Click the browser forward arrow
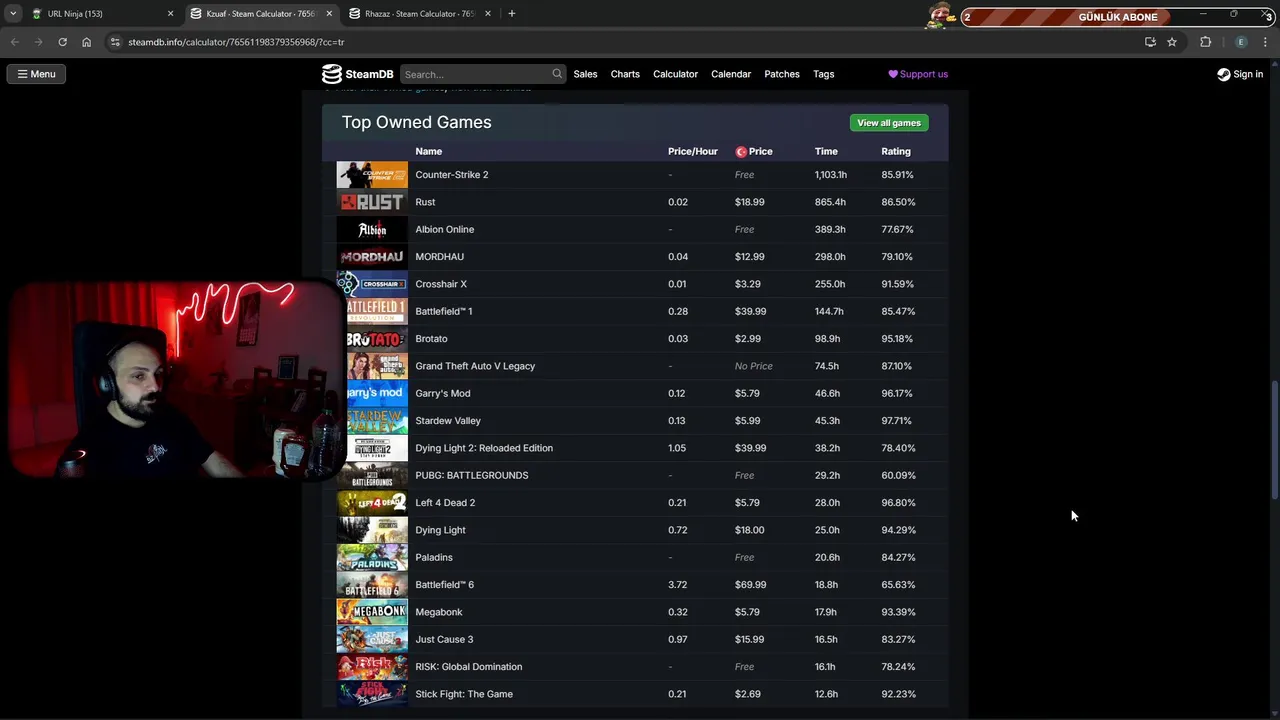The width and height of the screenshot is (1280, 720). click(x=38, y=42)
